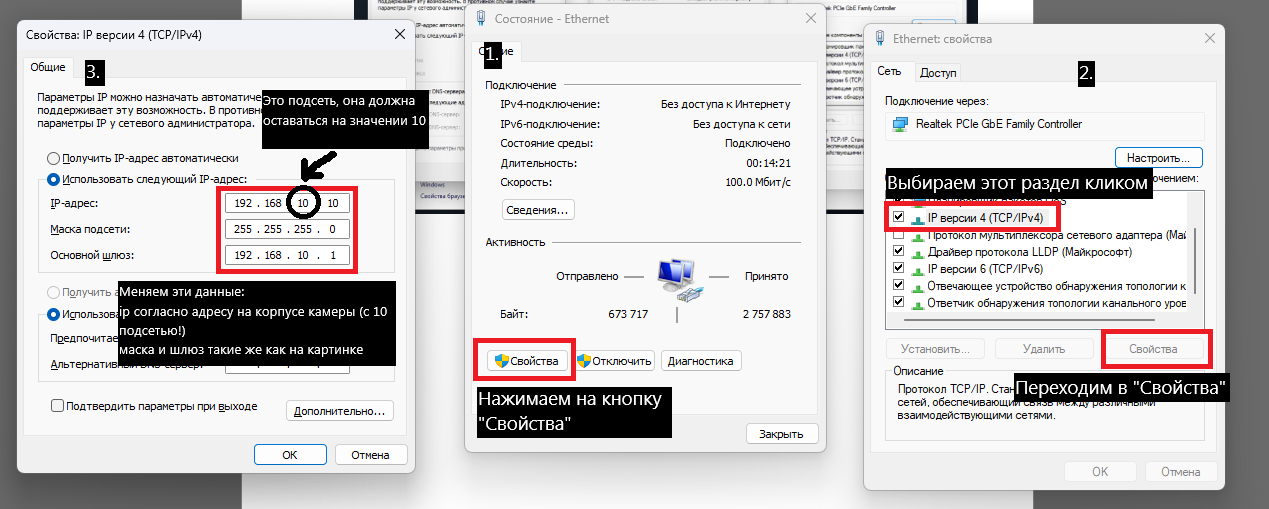Viewport: 1269px width, 509px height.
Task: Click the Маска подсети input field
Action: click(x=288, y=229)
